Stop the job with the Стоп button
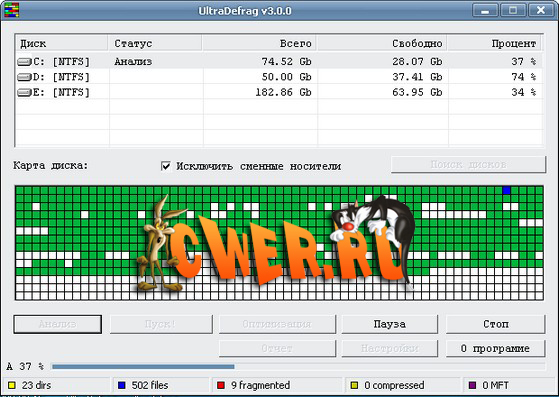The height and width of the screenshot is (397, 559). 496,324
